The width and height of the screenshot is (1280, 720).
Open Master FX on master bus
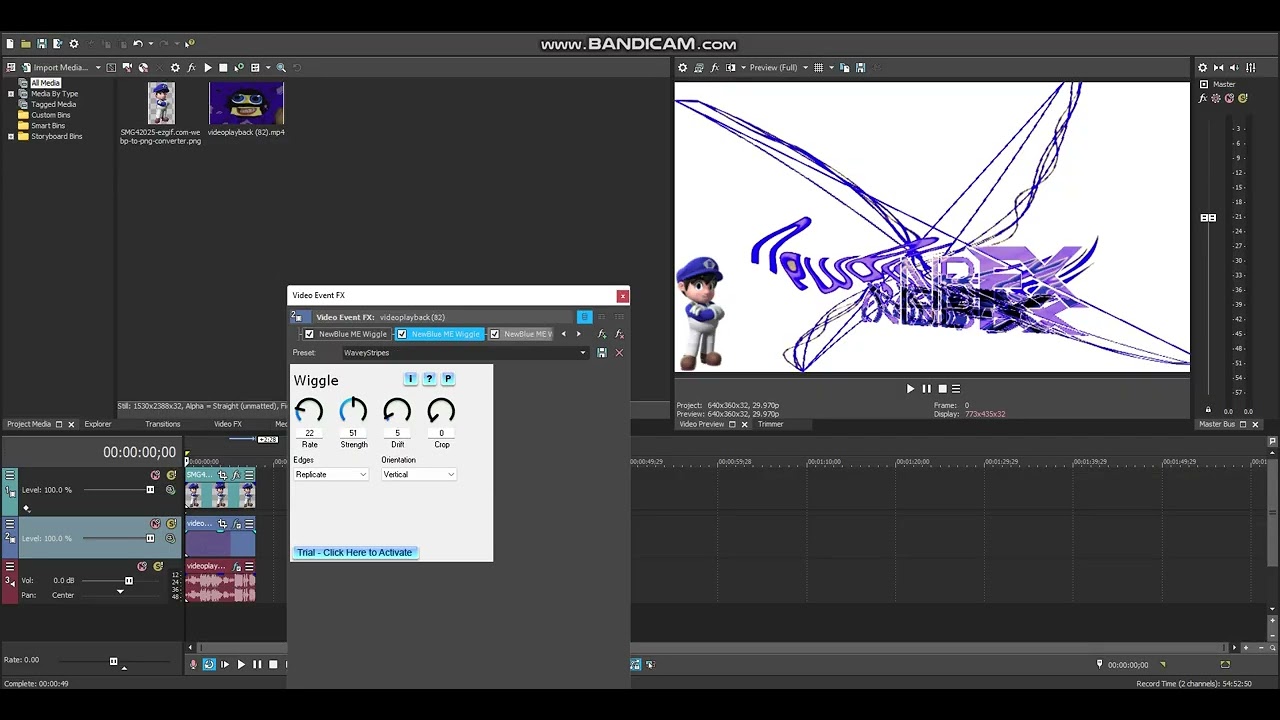1203,98
